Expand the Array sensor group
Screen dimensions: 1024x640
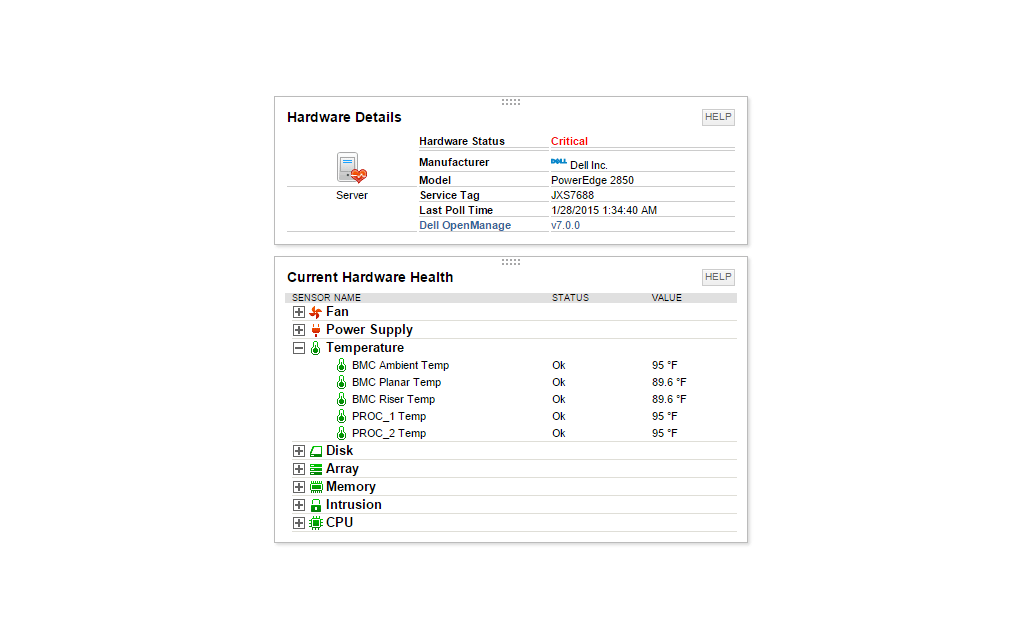(x=298, y=469)
